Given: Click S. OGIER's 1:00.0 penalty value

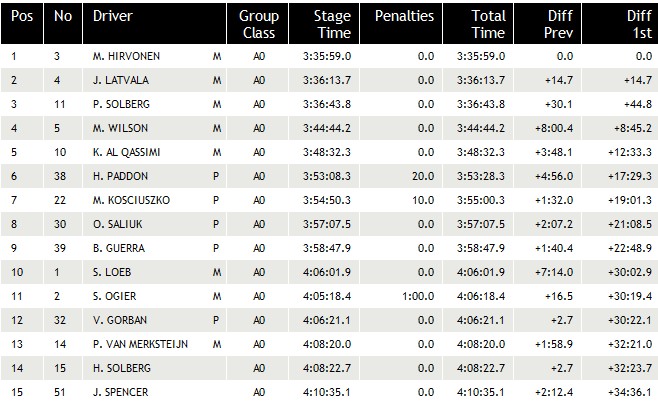Looking at the screenshot, I should 418,296.
